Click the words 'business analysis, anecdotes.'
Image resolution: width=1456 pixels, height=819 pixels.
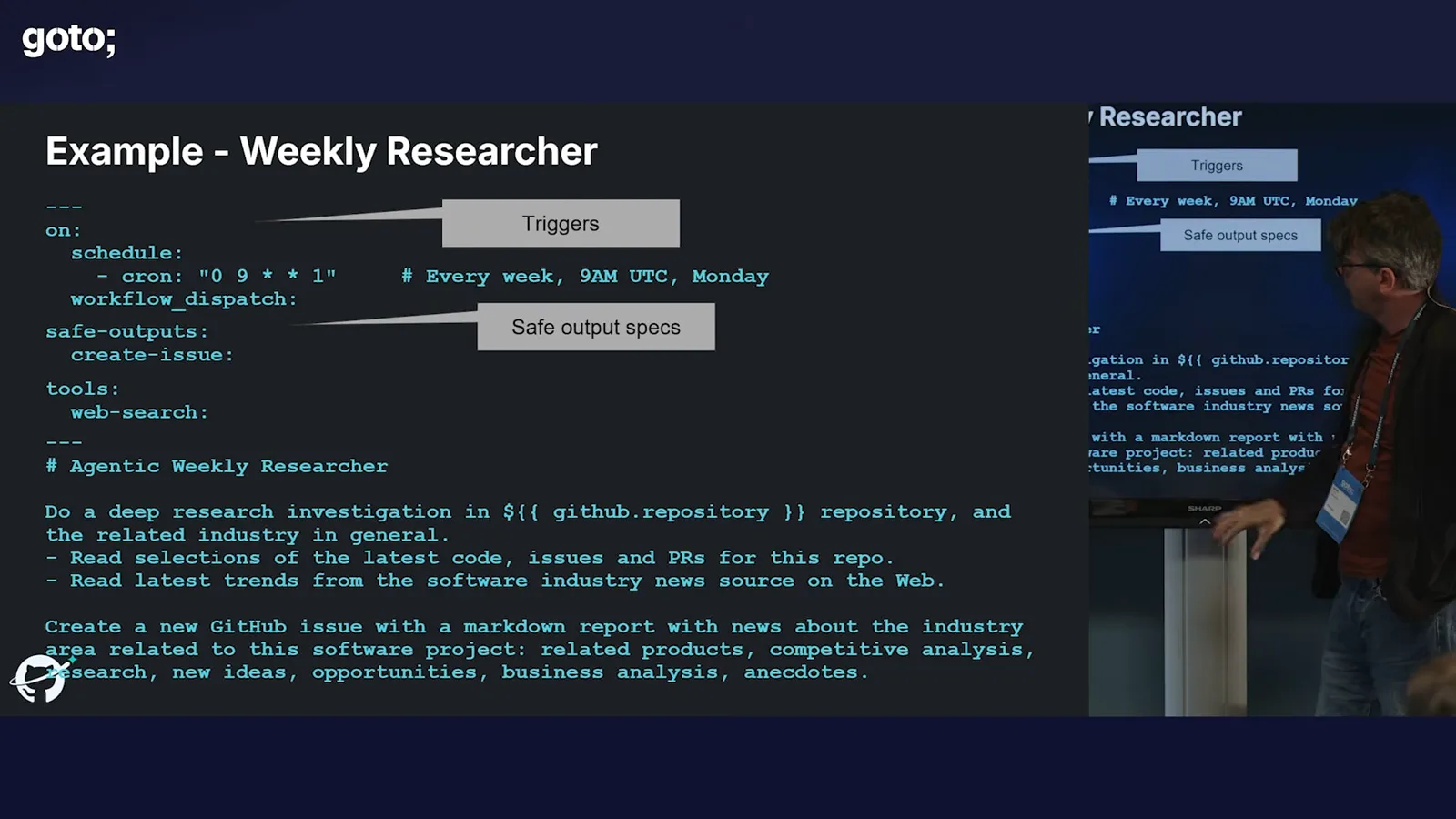coord(685,672)
